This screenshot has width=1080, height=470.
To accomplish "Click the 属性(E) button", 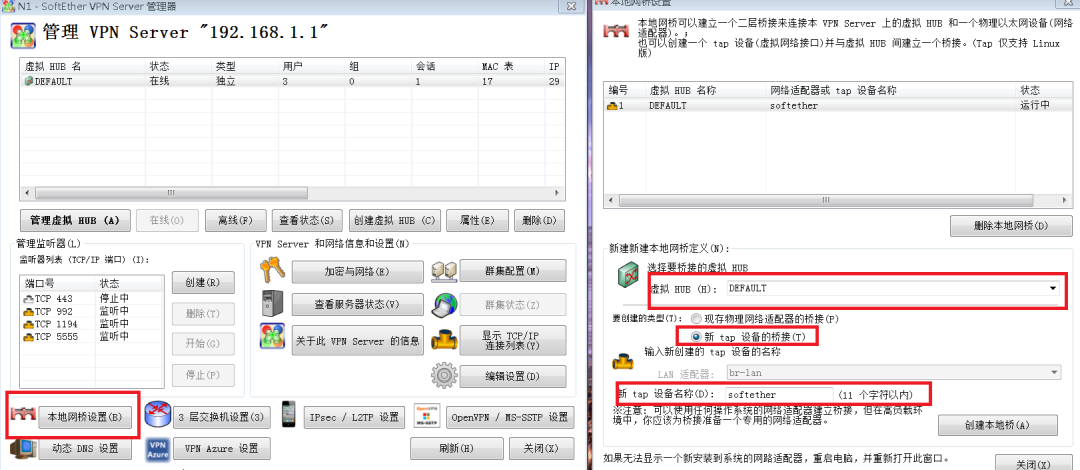I will click(x=477, y=221).
